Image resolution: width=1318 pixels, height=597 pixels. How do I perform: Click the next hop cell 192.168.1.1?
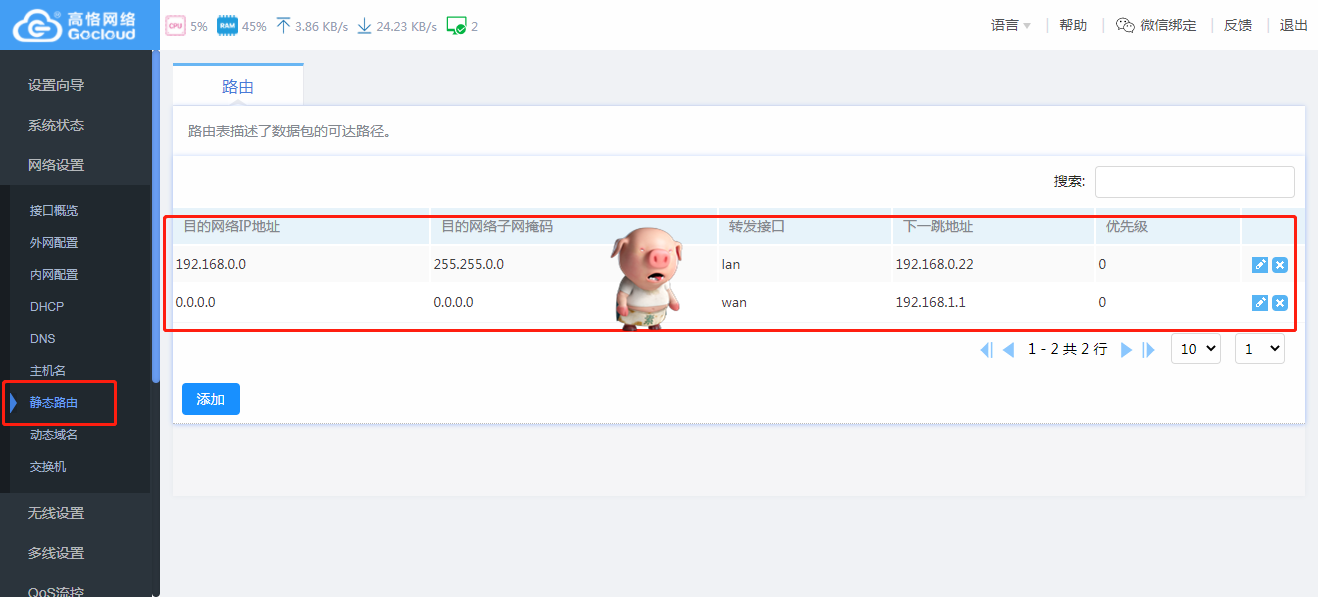(931, 302)
